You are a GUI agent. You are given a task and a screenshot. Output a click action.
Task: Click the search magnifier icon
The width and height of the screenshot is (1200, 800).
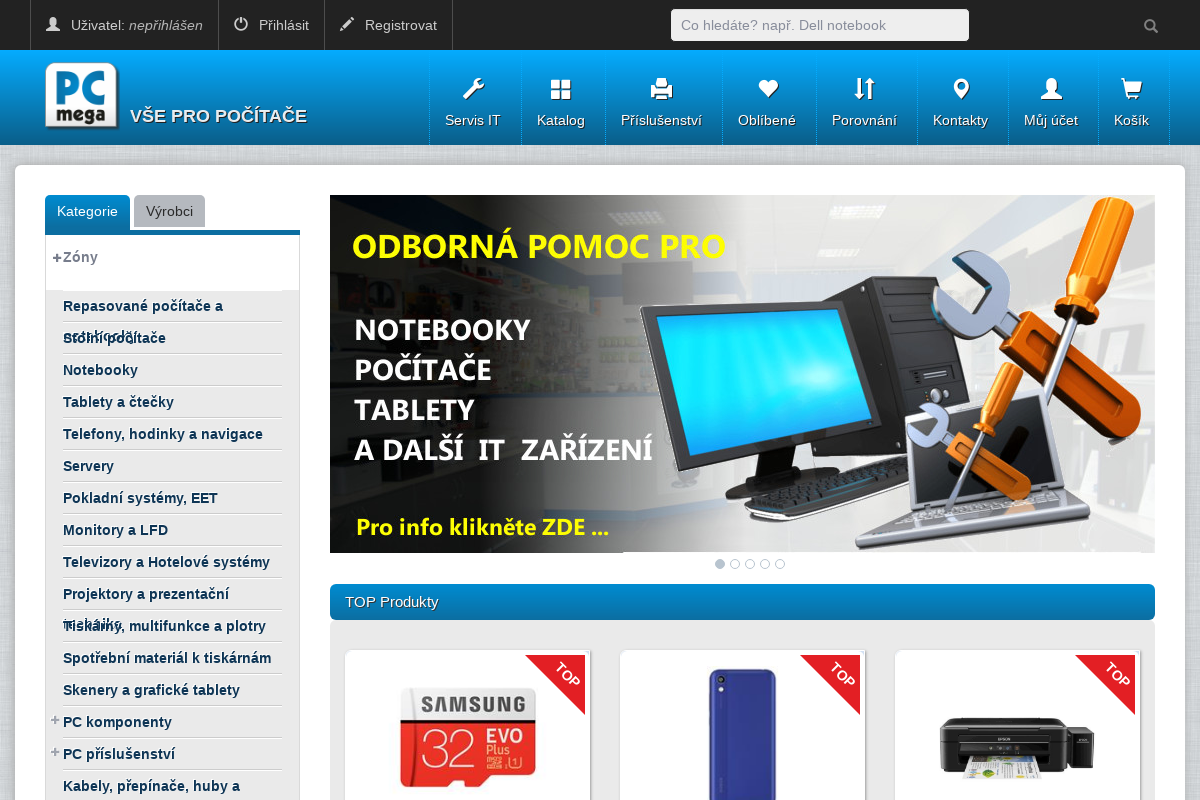[x=1150, y=25]
